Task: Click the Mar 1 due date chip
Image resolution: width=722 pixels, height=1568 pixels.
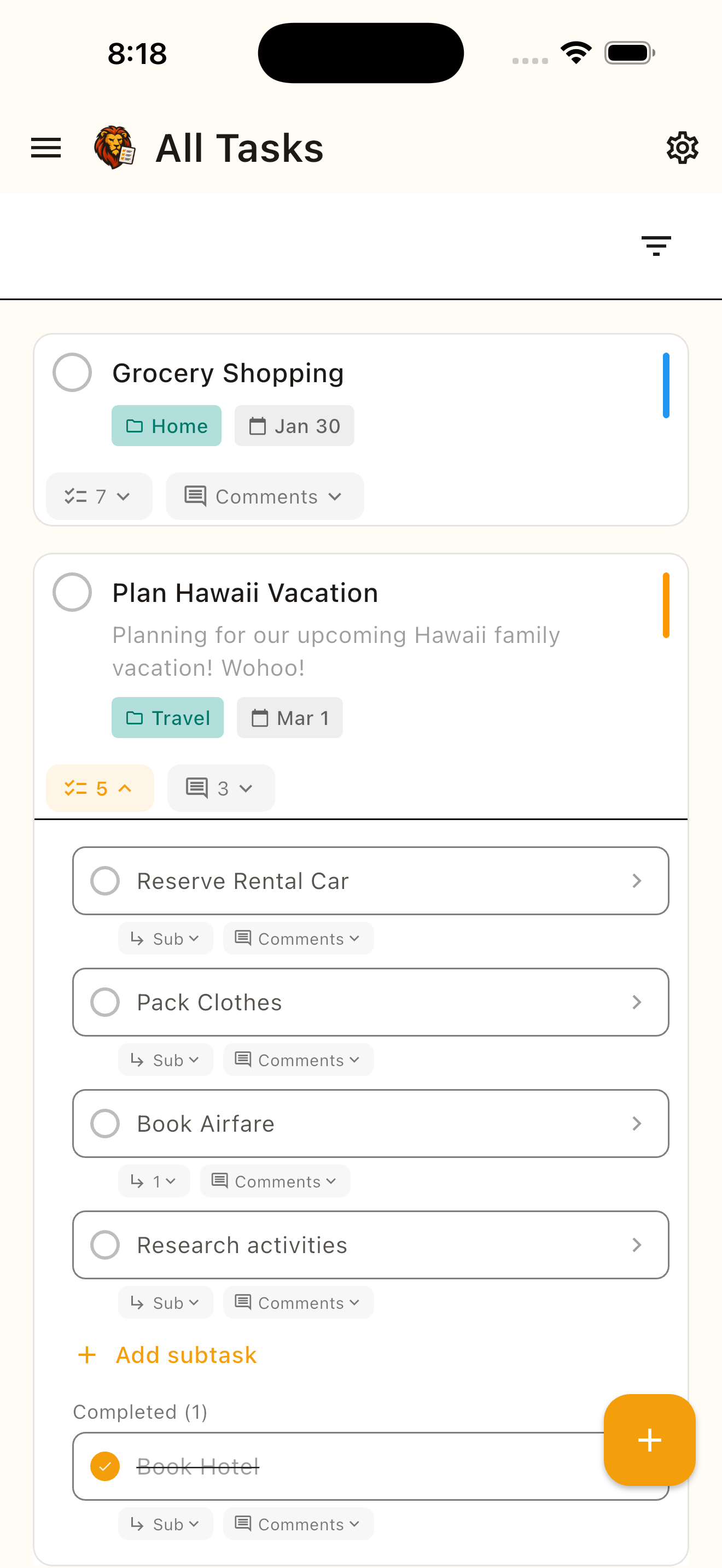Action: tap(289, 718)
